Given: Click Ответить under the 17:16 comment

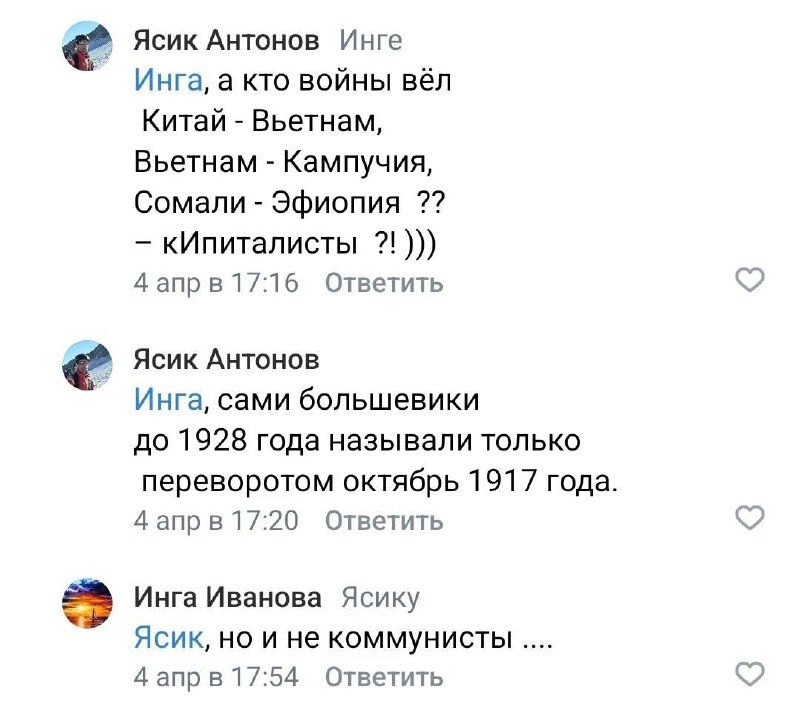Looking at the screenshot, I should click(x=384, y=283).
